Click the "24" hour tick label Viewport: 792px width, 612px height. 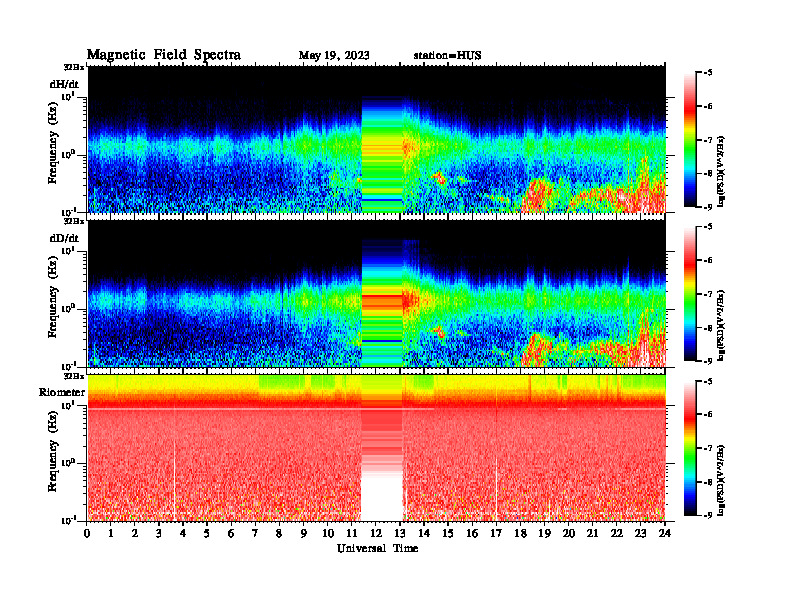coord(665,534)
